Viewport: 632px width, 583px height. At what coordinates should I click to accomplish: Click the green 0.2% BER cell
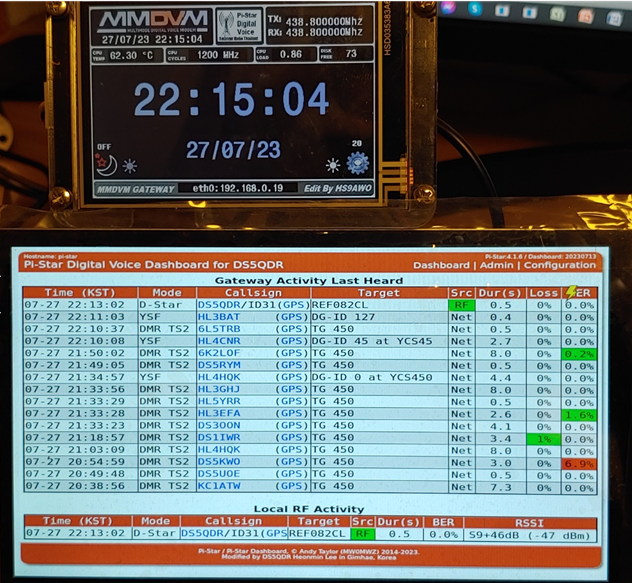[579, 354]
